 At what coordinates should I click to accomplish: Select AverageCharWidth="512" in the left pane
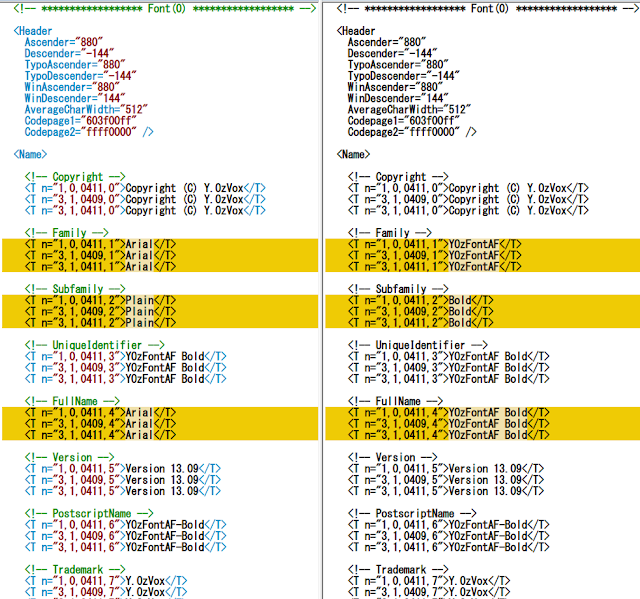pyautogui.click(x=86, y=110)
